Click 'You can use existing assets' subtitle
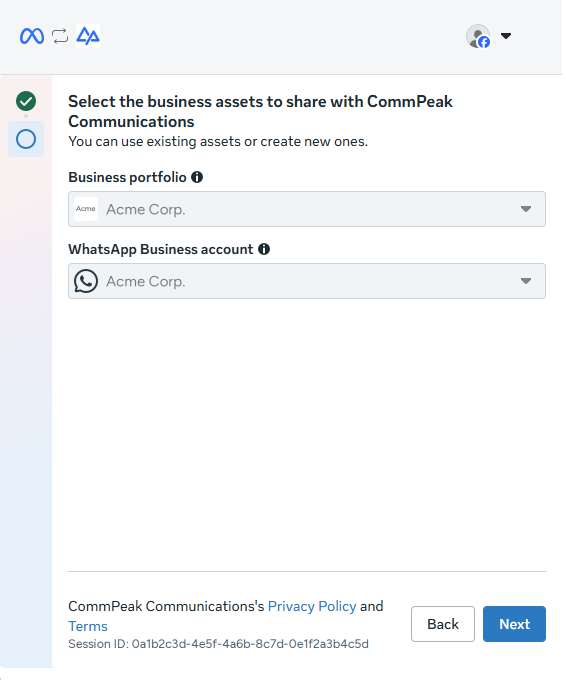Image resolution: width=566 pixels, height=680 pixels. point(218,141)
